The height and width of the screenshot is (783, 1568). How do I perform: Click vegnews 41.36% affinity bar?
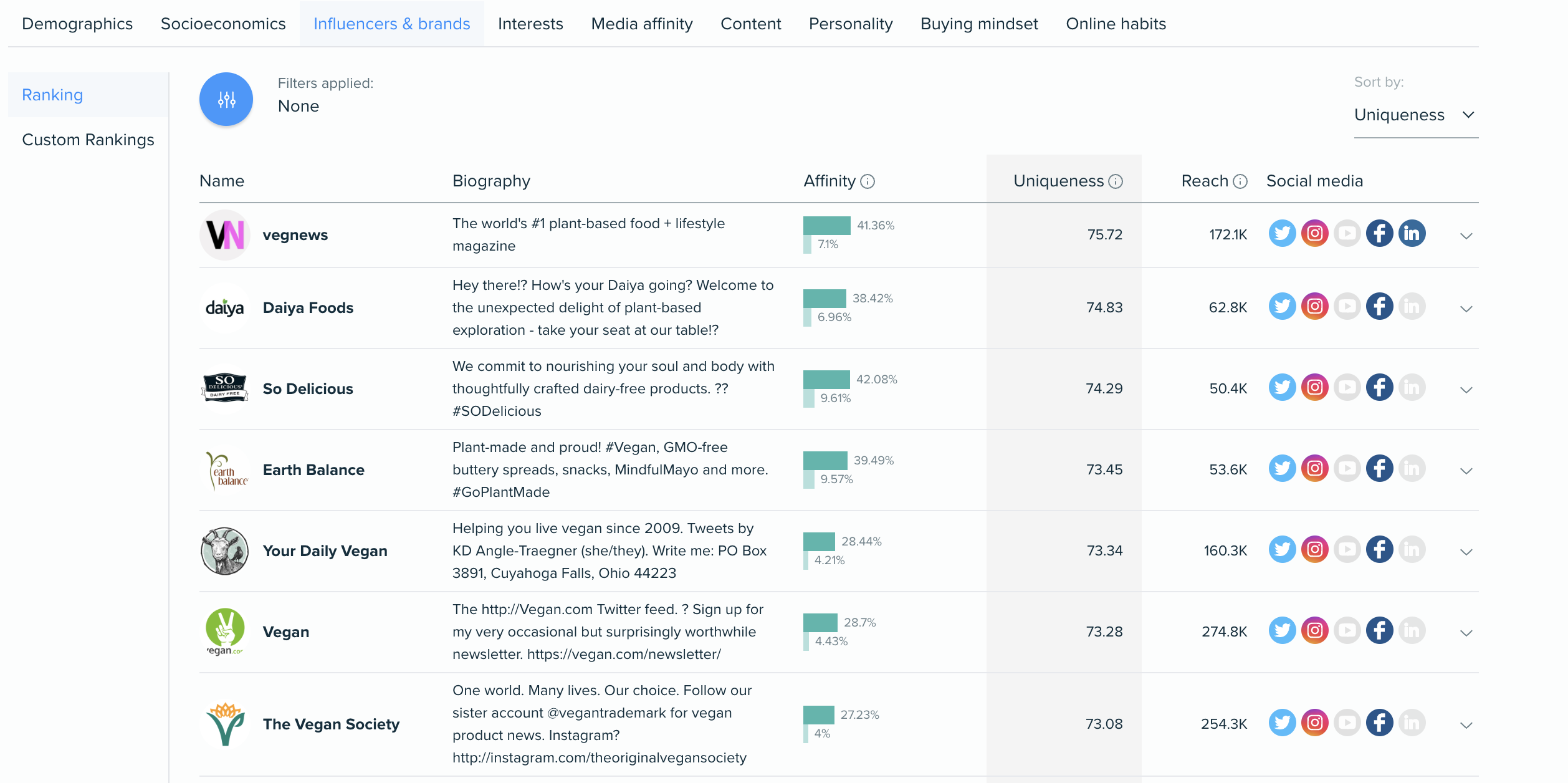coord(827,225)
